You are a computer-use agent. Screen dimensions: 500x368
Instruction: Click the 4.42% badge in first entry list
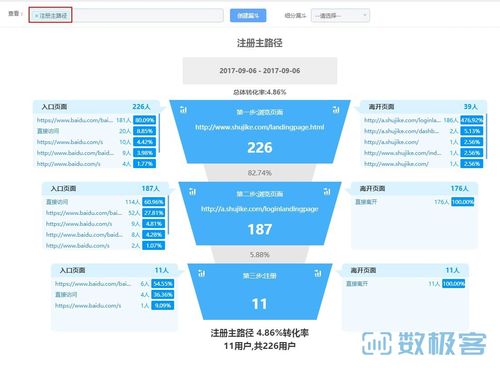144,142
